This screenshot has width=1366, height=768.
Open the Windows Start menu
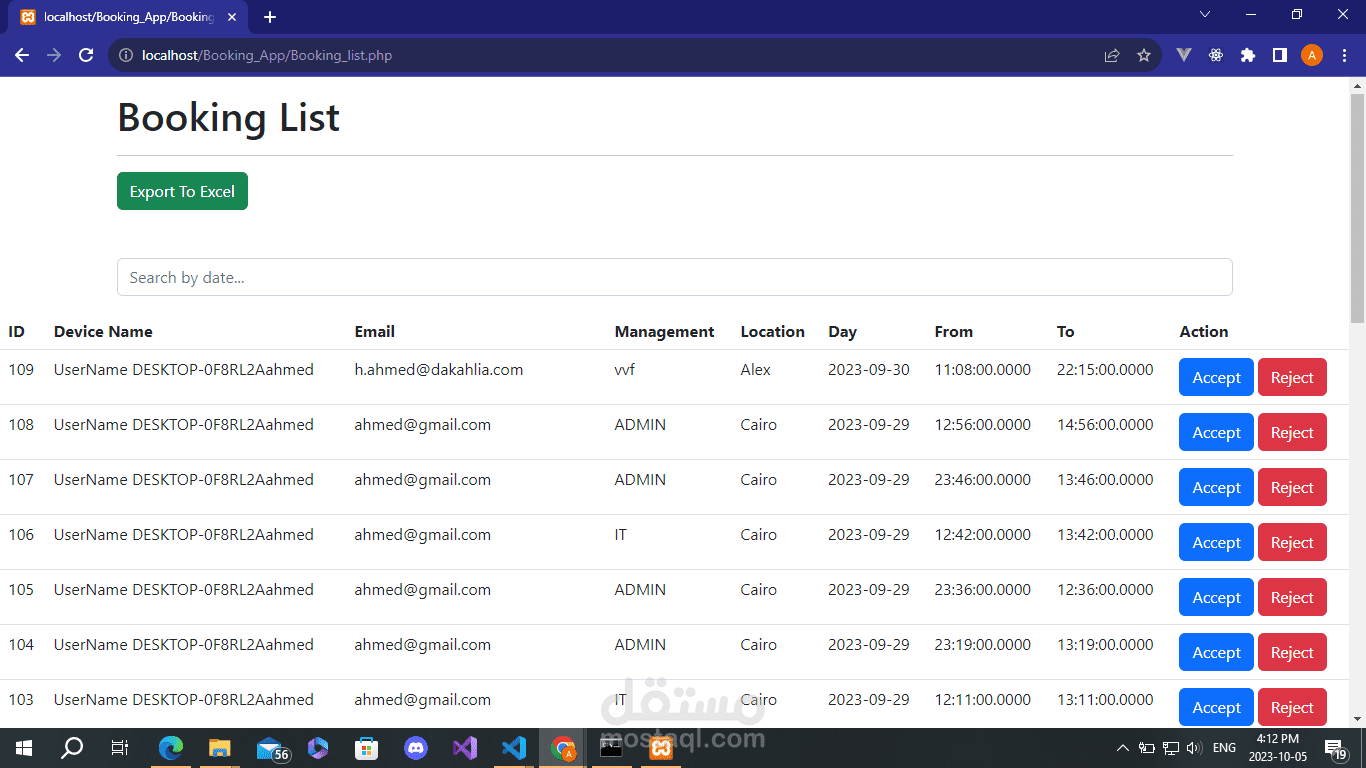[x=24, y=747]
